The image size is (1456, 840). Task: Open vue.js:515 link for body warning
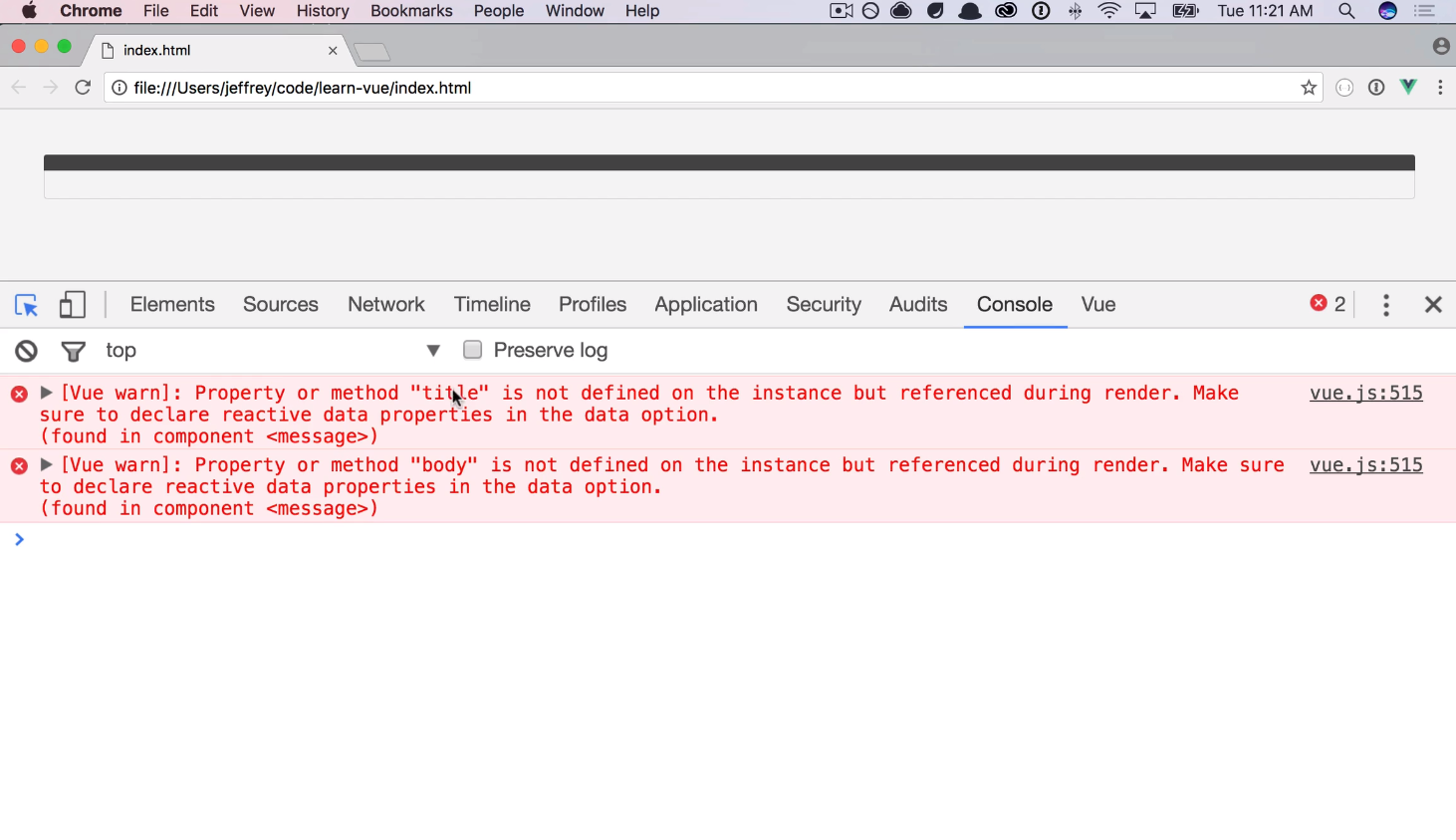(x=1366, y=464)
